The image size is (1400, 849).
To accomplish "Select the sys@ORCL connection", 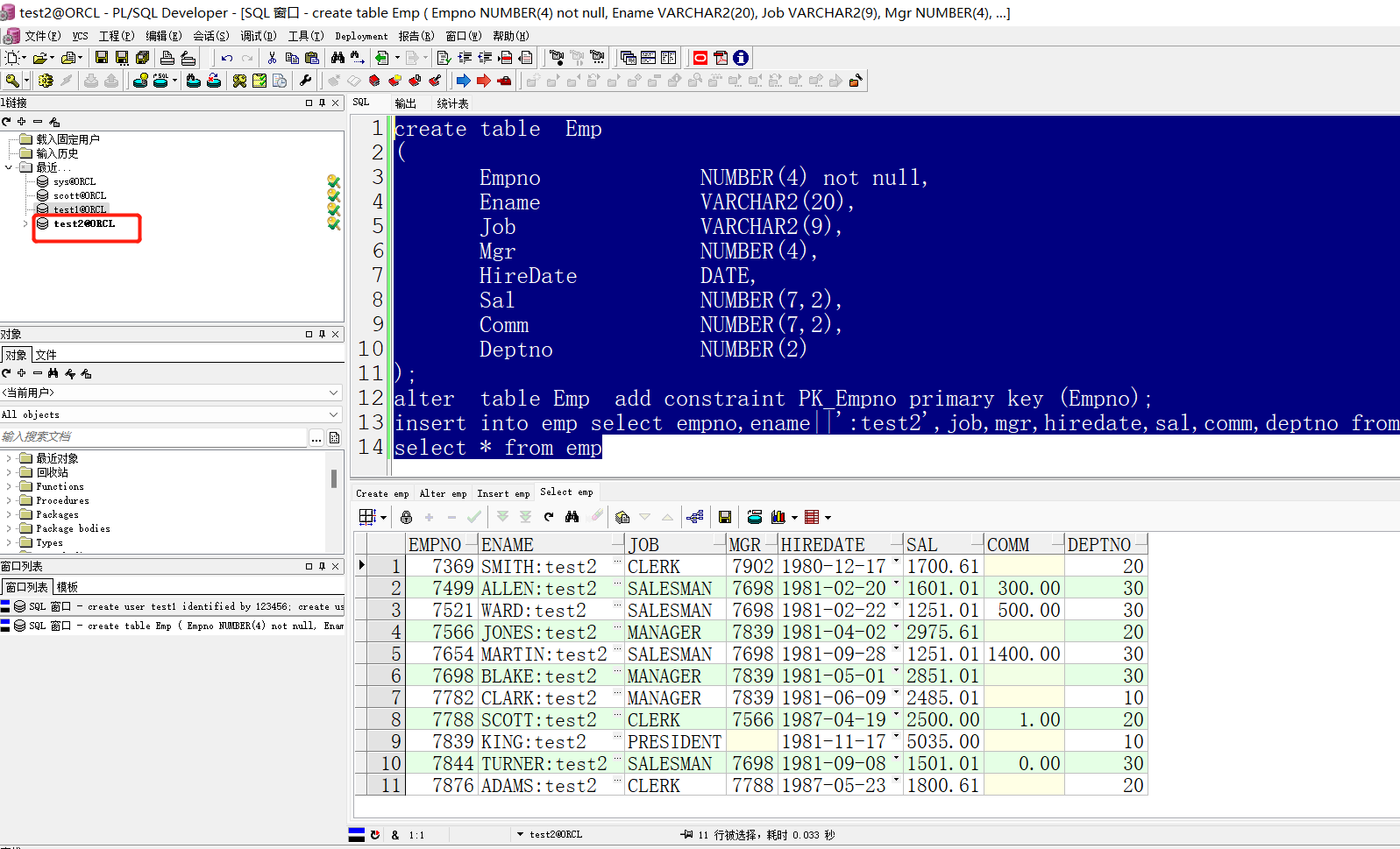I will 75,181.
